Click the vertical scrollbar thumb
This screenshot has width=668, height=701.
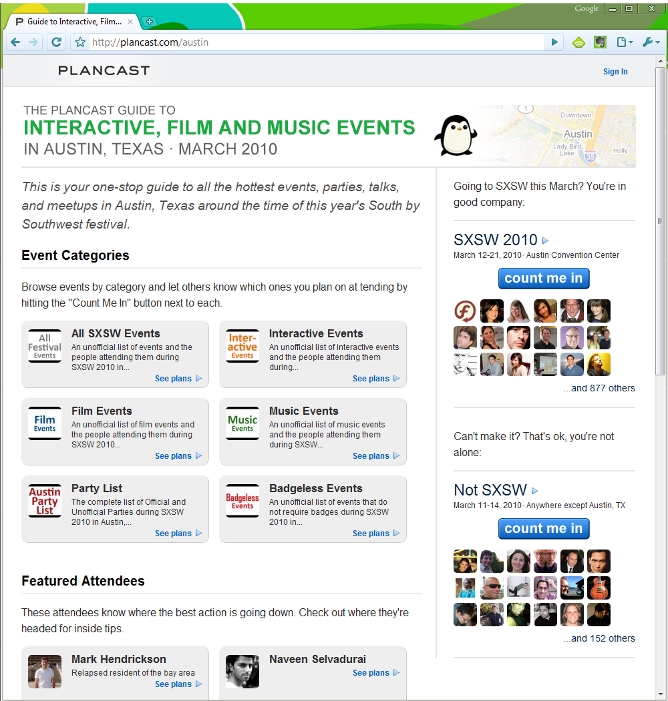660,221
